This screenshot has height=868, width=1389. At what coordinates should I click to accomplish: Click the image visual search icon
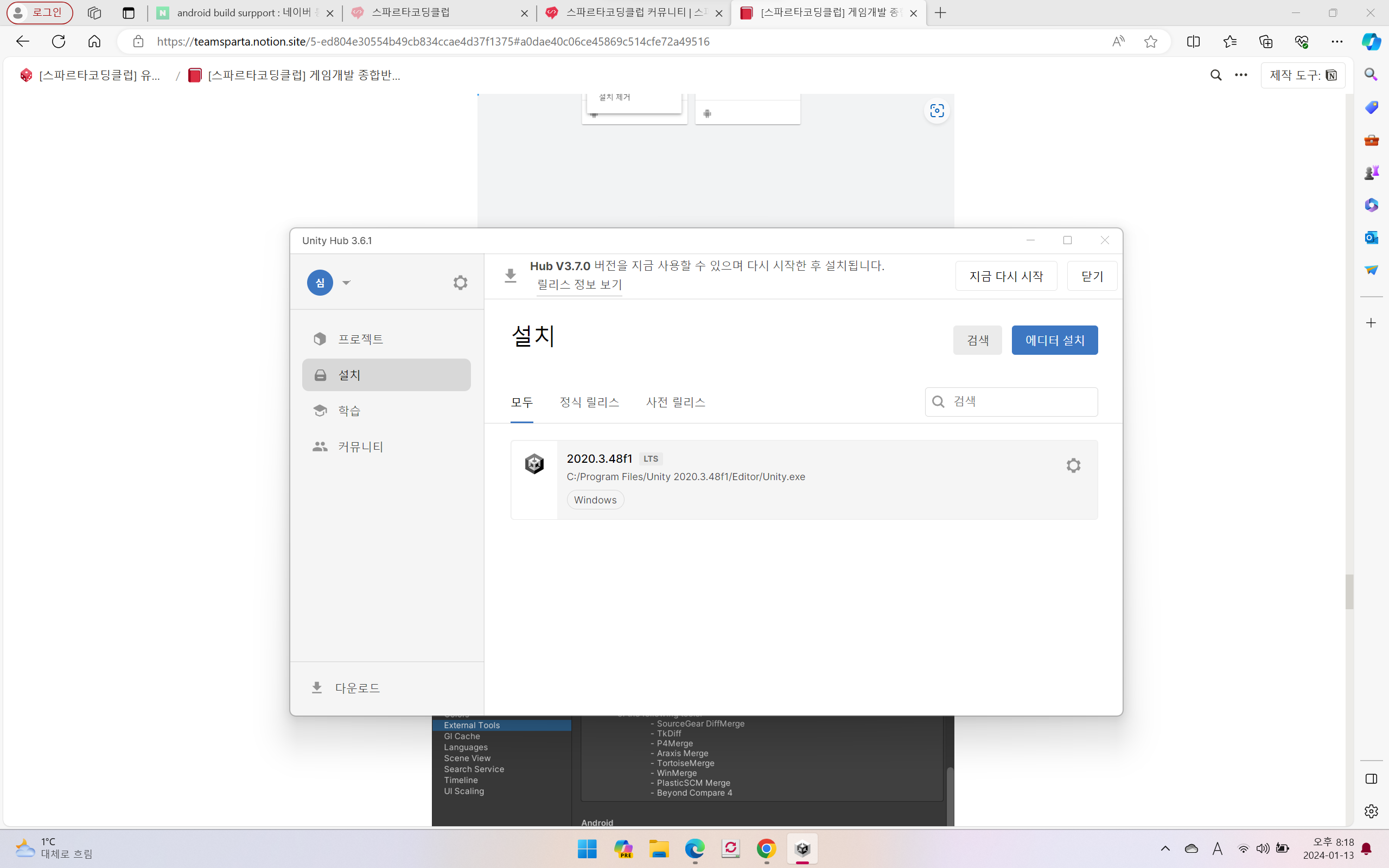(936, 111)
